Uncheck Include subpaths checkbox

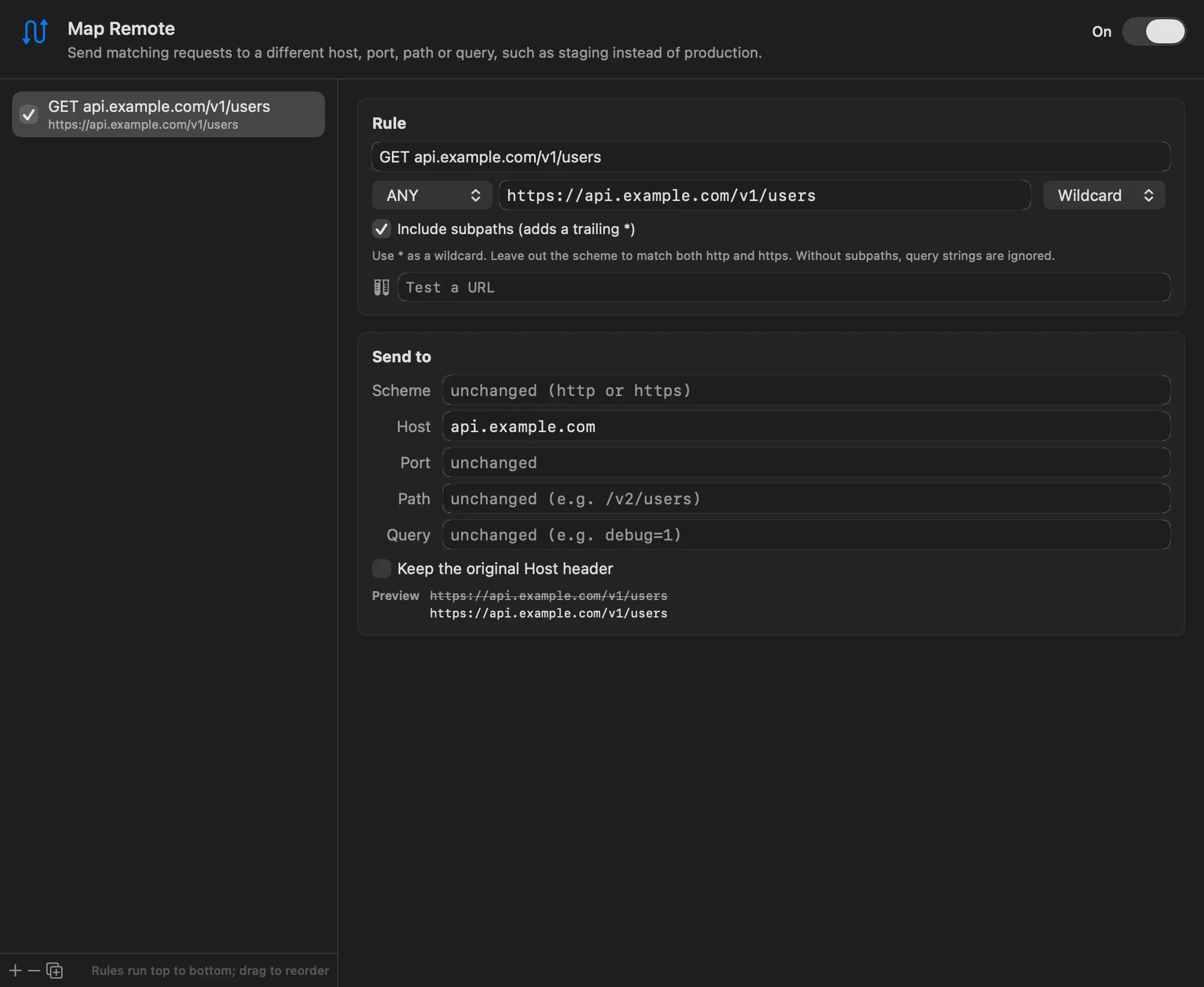tap(382, 229)
